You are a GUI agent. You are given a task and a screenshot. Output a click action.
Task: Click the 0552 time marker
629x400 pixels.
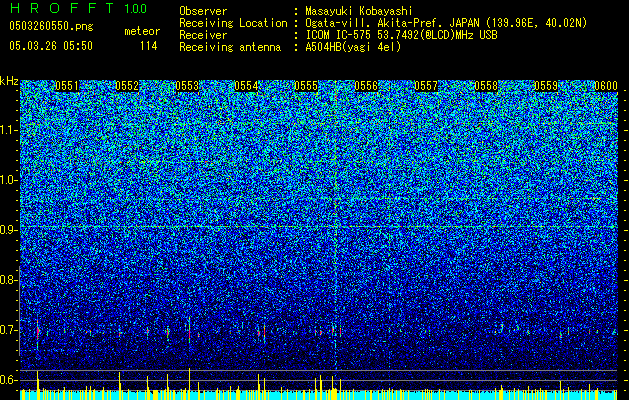click(127, 86)
